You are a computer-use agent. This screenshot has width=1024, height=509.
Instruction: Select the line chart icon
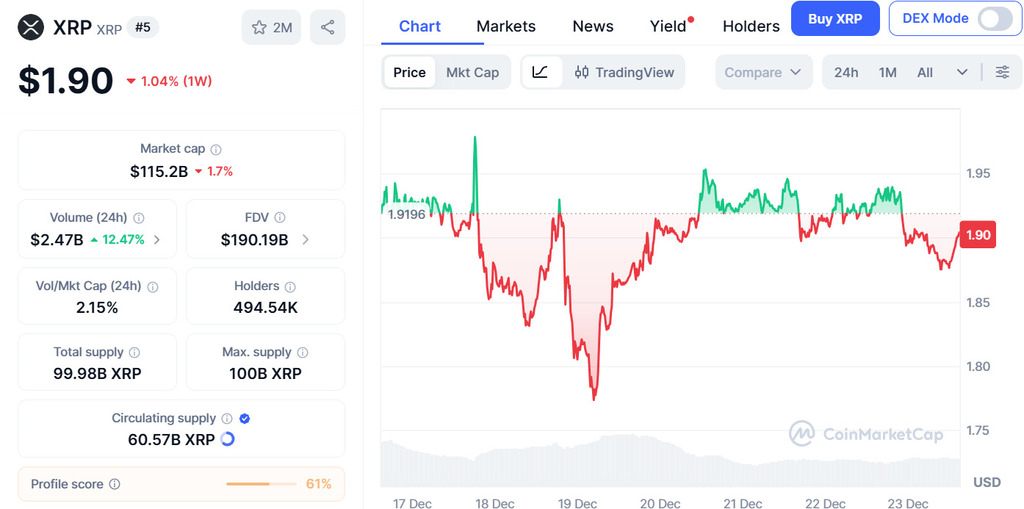click(x=540, y=72)
